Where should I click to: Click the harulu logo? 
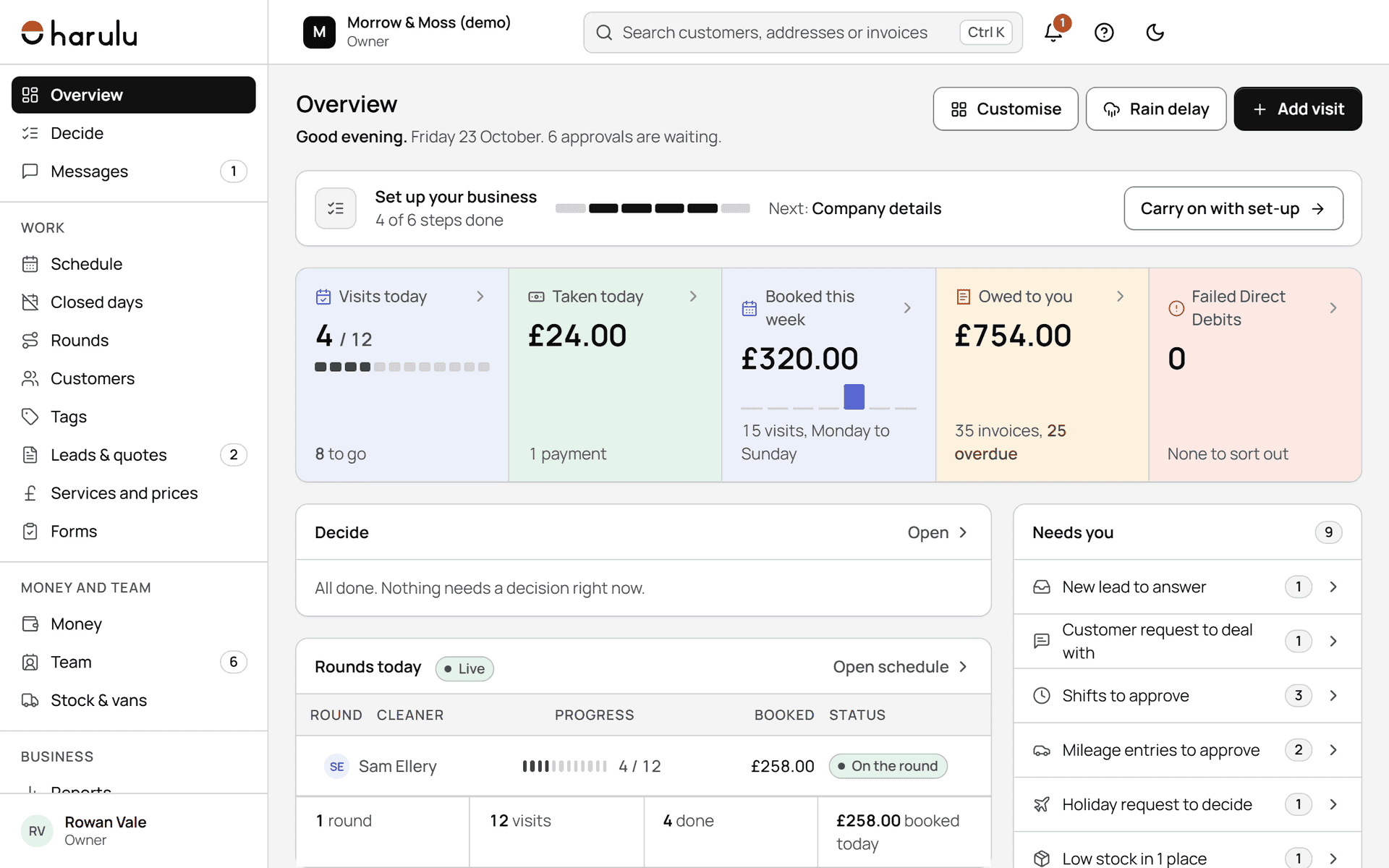pos(79,33)
